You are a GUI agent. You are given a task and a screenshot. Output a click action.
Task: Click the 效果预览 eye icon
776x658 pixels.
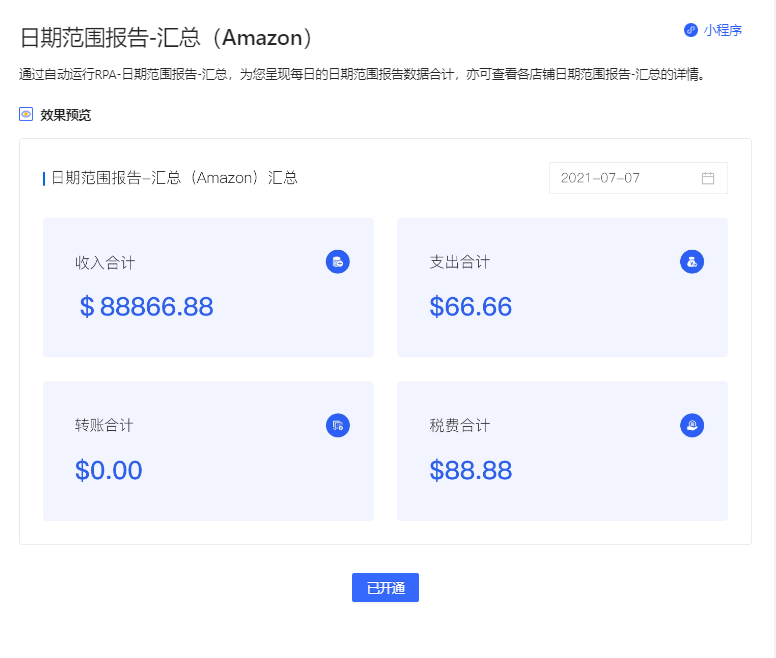[26, 114]
